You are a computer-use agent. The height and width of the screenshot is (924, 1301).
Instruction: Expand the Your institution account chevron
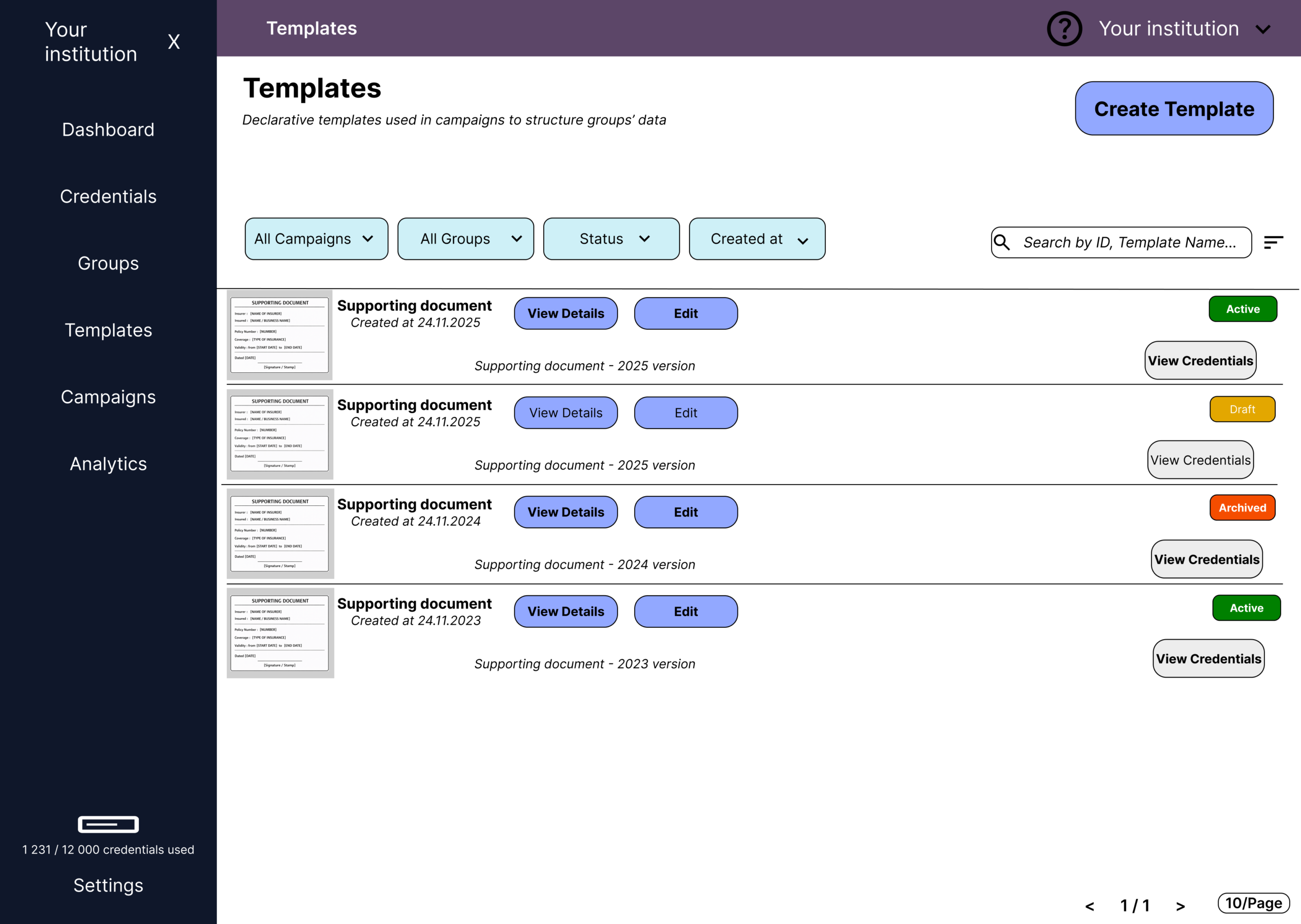(1263, 29)
